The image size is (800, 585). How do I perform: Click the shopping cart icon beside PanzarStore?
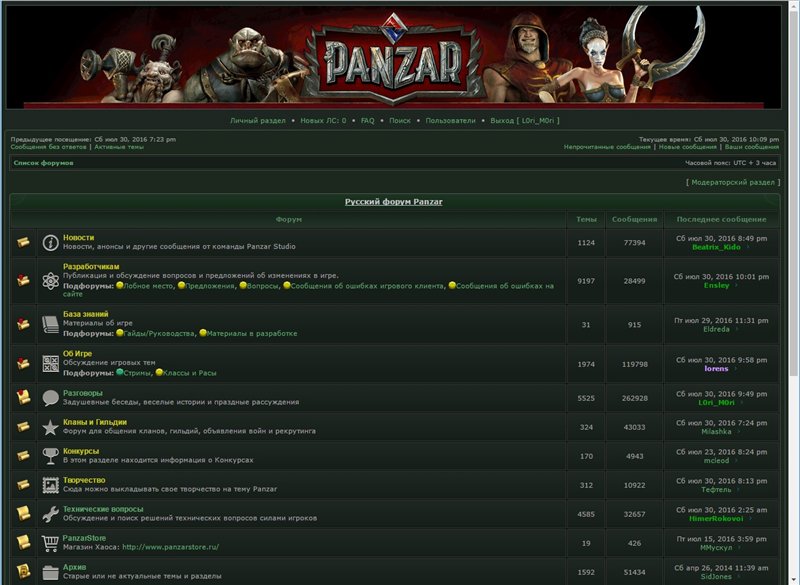tap(50, 543)
